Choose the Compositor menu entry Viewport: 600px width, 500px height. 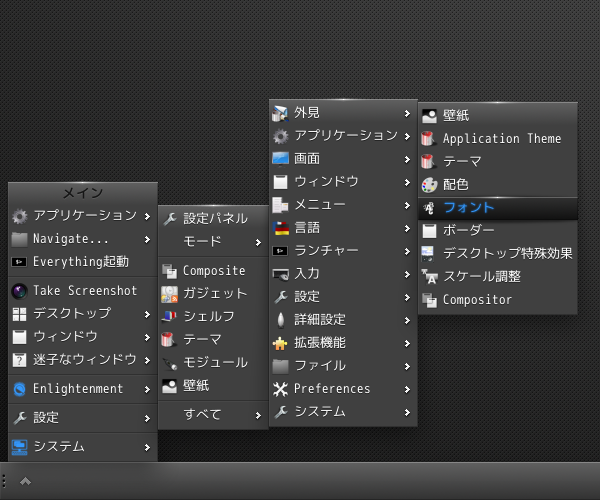(x=498, y=300)
